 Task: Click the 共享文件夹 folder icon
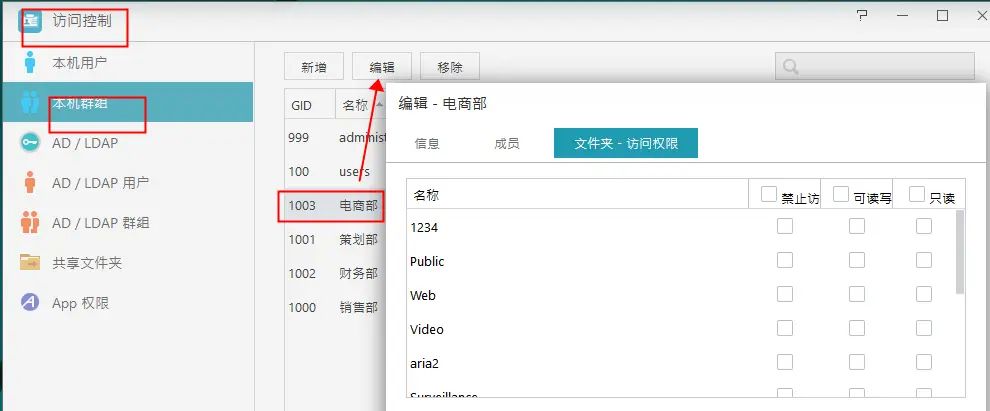pos(30,263)
